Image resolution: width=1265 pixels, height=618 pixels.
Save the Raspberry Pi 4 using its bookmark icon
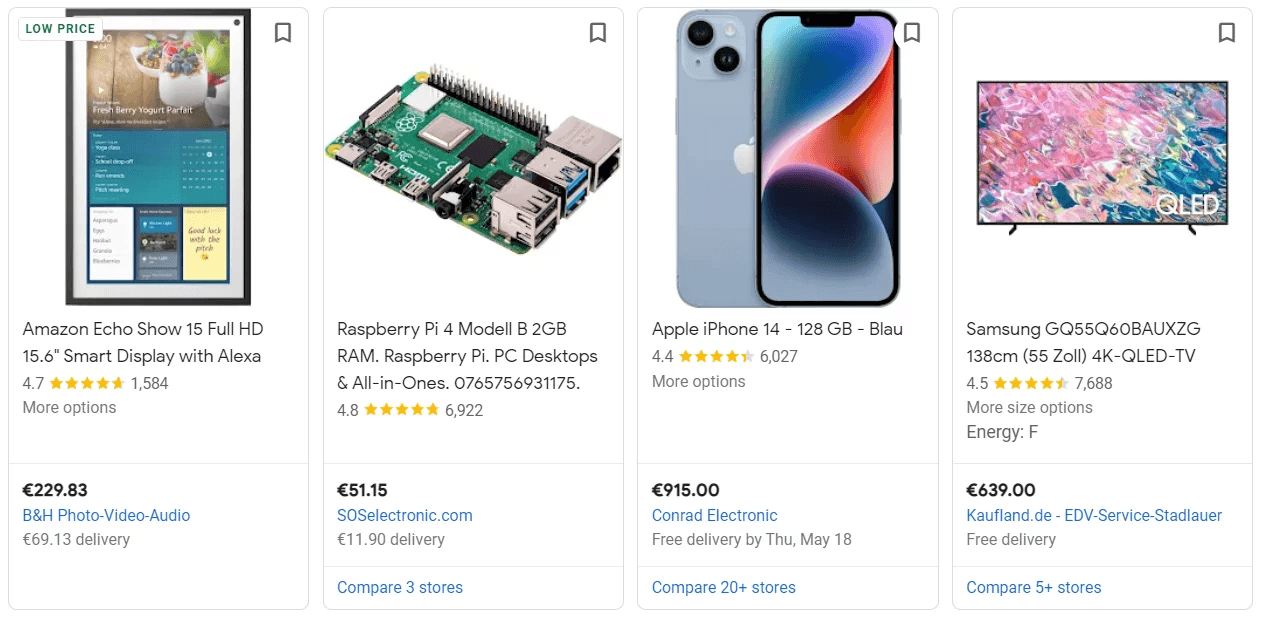pos(598,33)
